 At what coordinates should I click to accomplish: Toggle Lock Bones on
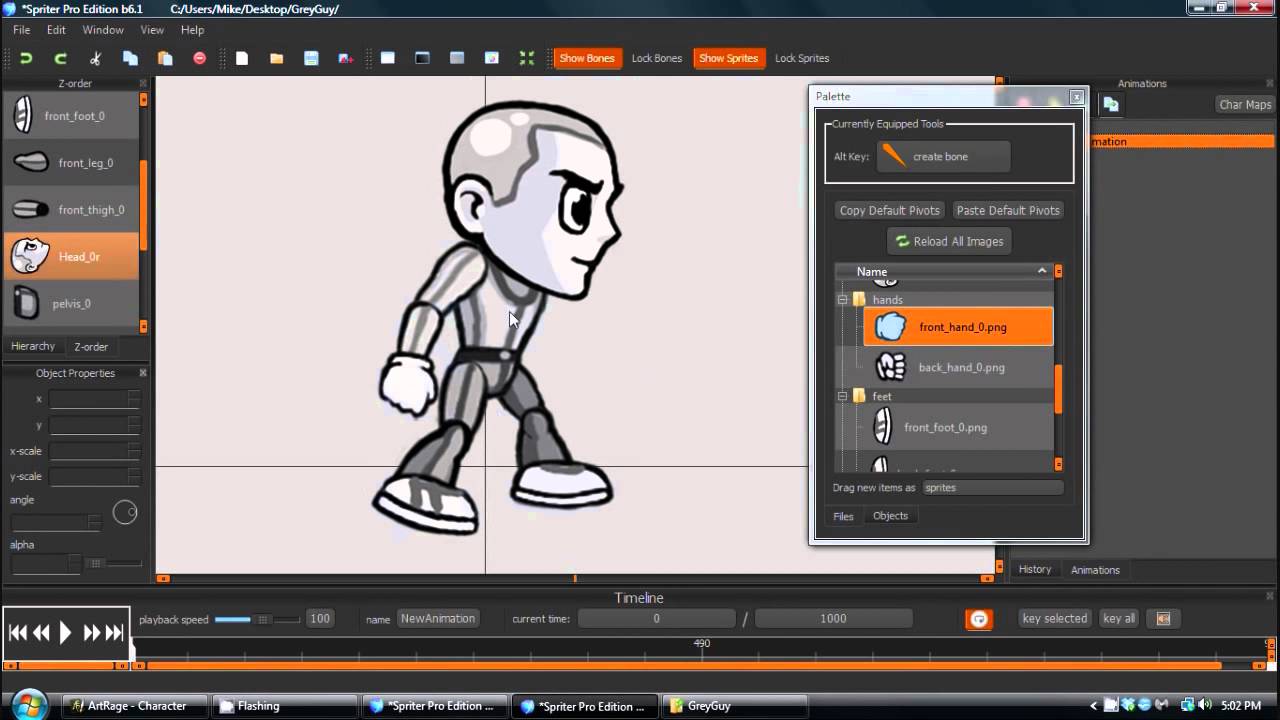click(x=657, y=58)
